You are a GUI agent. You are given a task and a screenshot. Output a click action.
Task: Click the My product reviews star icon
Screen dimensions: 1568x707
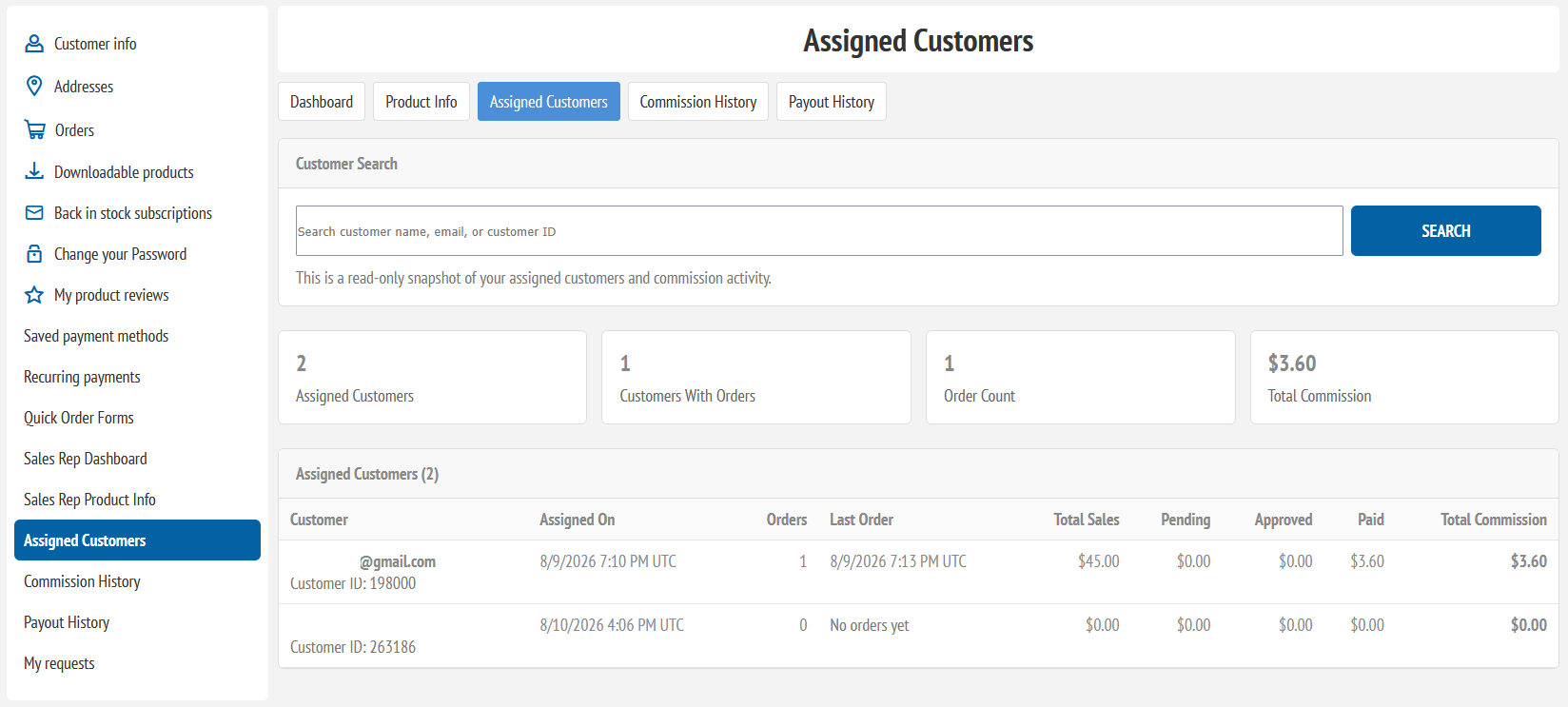pyautogui.click(x=34, y=295)
